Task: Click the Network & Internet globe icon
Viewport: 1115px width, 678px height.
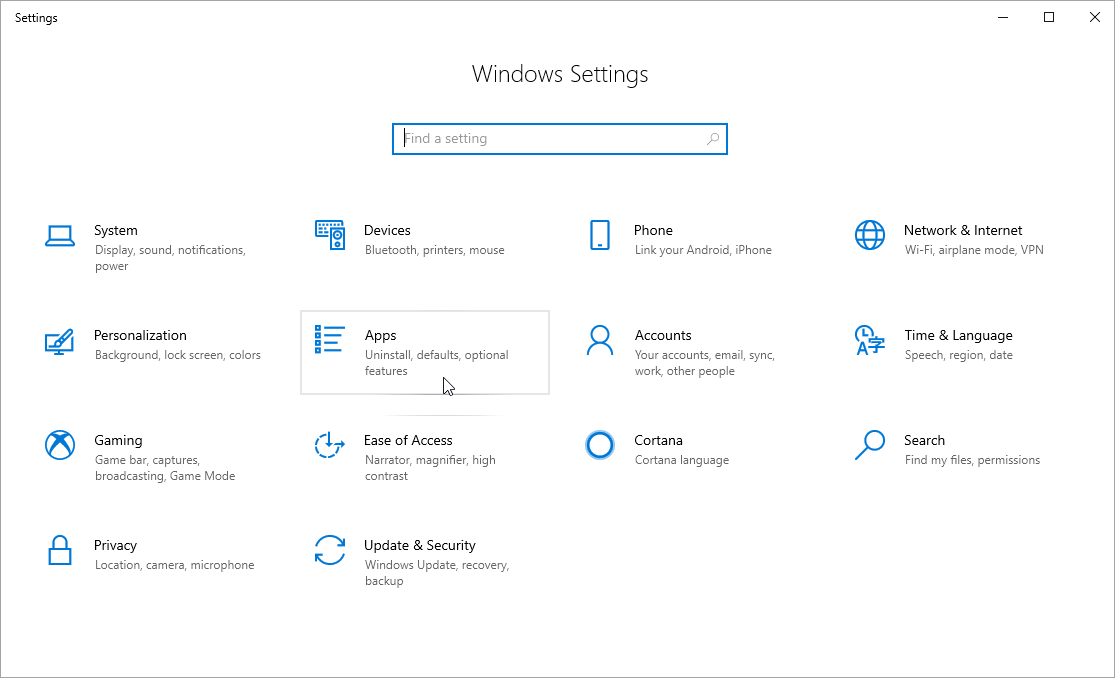Action: [x=870, y=235]
